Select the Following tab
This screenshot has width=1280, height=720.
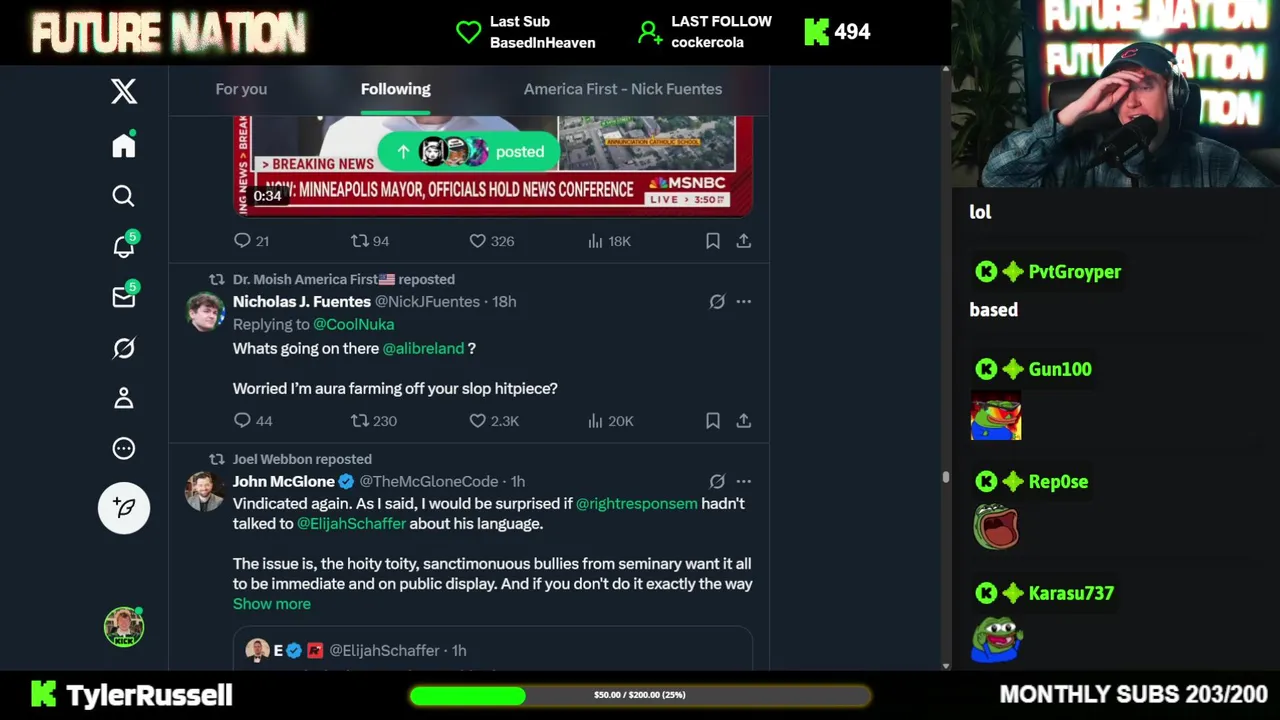point(396,89)
